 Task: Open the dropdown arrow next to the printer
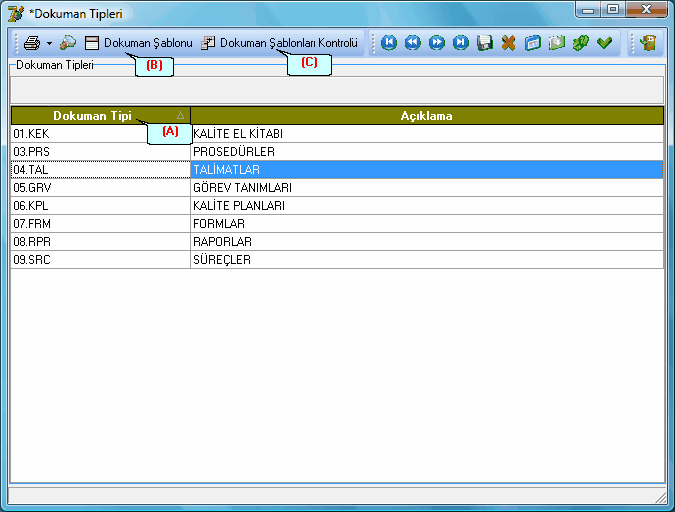48,44
